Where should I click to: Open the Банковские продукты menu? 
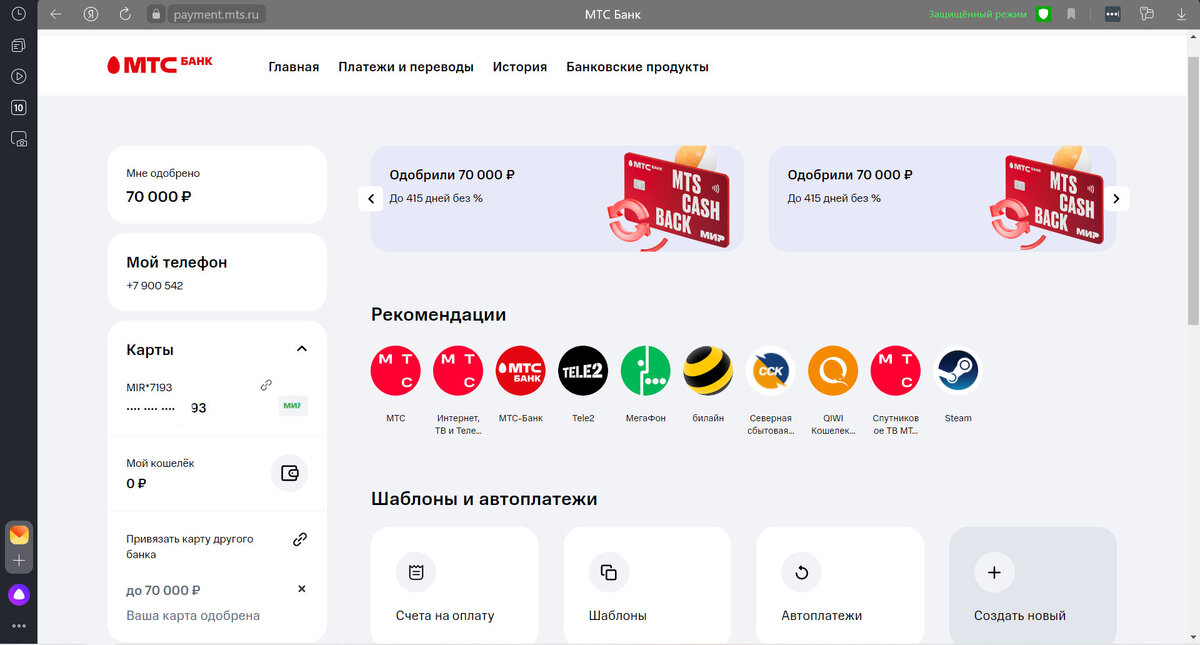click(637, 67)
